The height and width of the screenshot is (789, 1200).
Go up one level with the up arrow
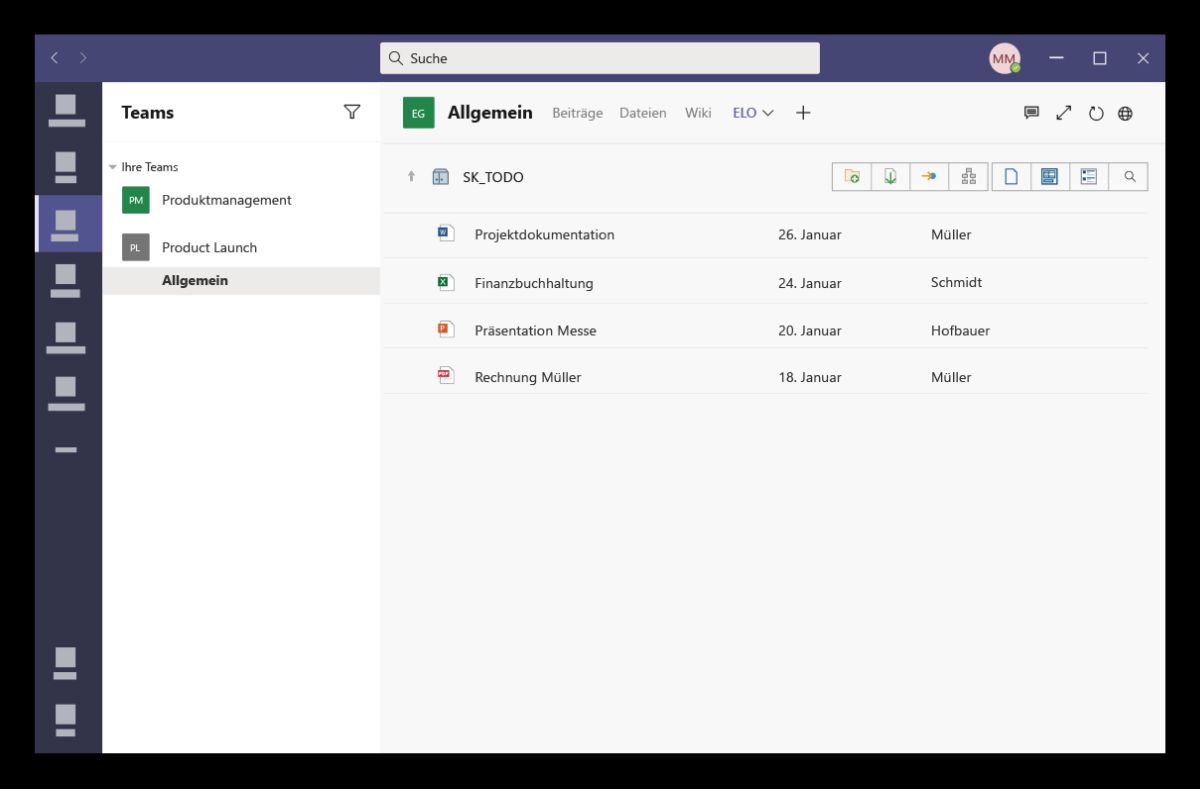pyautogui.click(x=411, y=177)
